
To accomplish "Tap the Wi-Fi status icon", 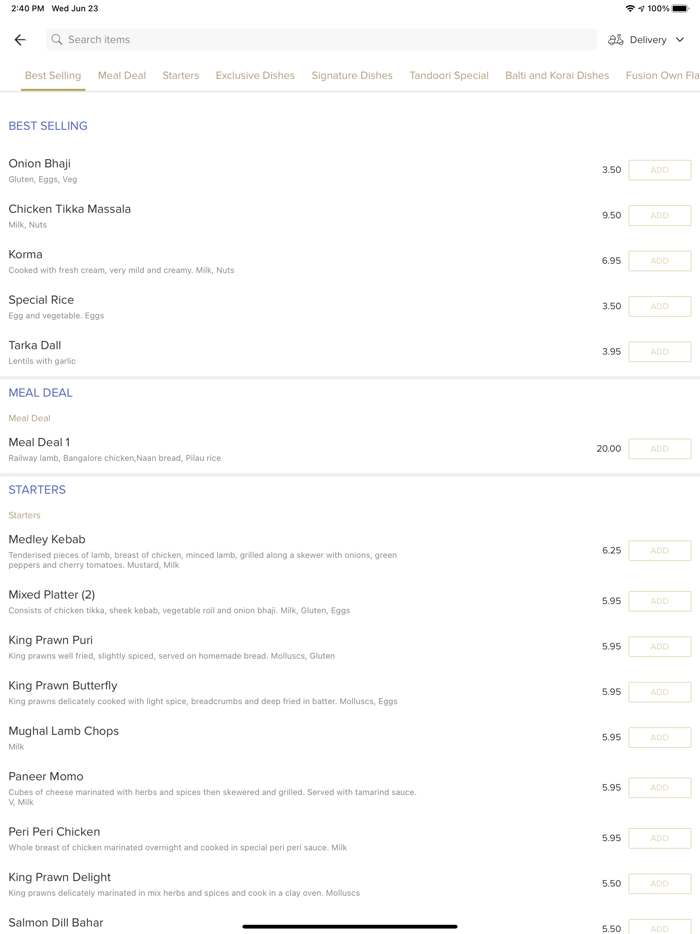I will (630, 8).
